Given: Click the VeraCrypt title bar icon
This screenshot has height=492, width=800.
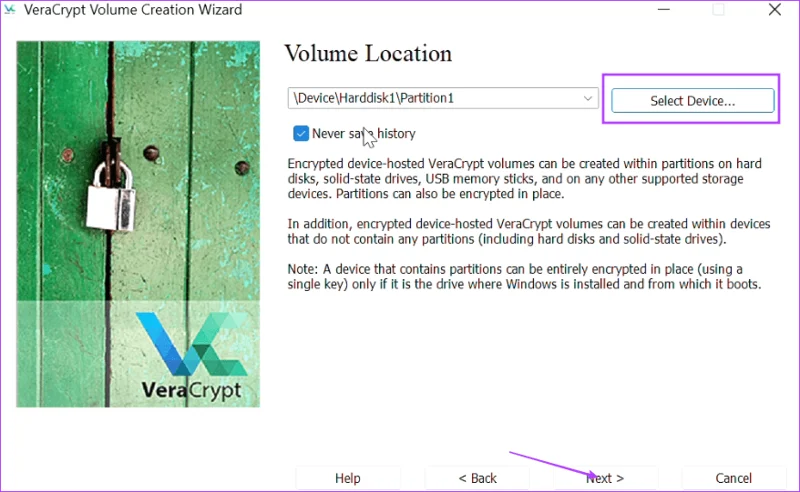Looking at the screenshot, I should click(x=10, y=10).
